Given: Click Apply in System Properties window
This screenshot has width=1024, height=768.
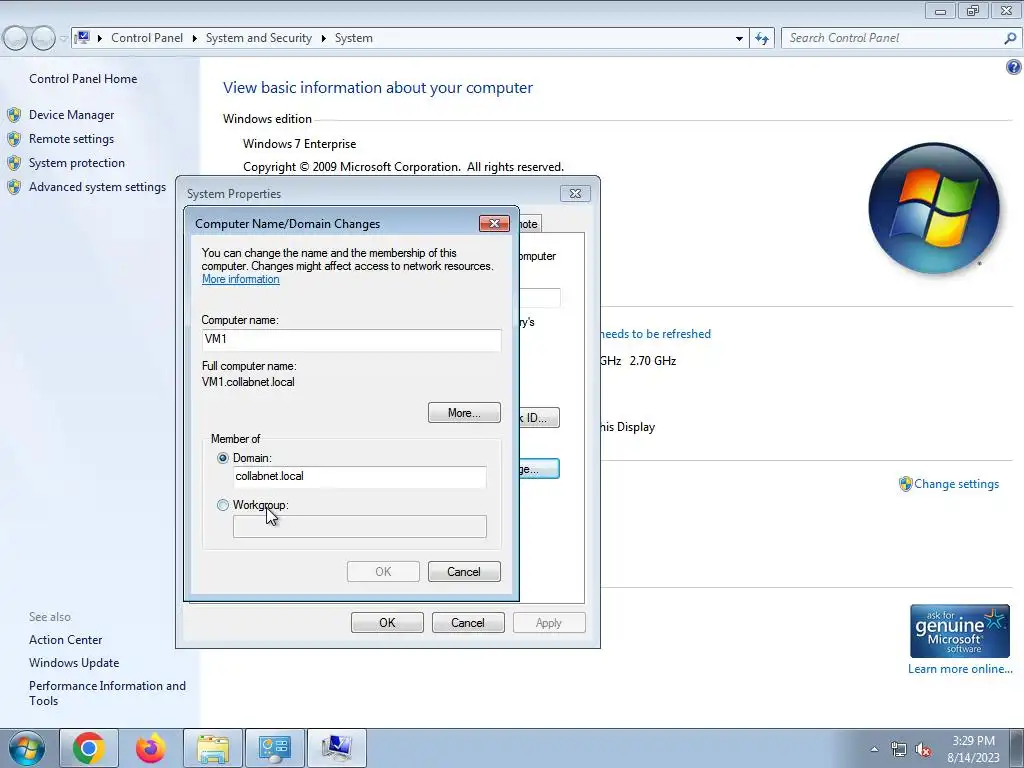Looking at the screenshot, I should [549, 622].
